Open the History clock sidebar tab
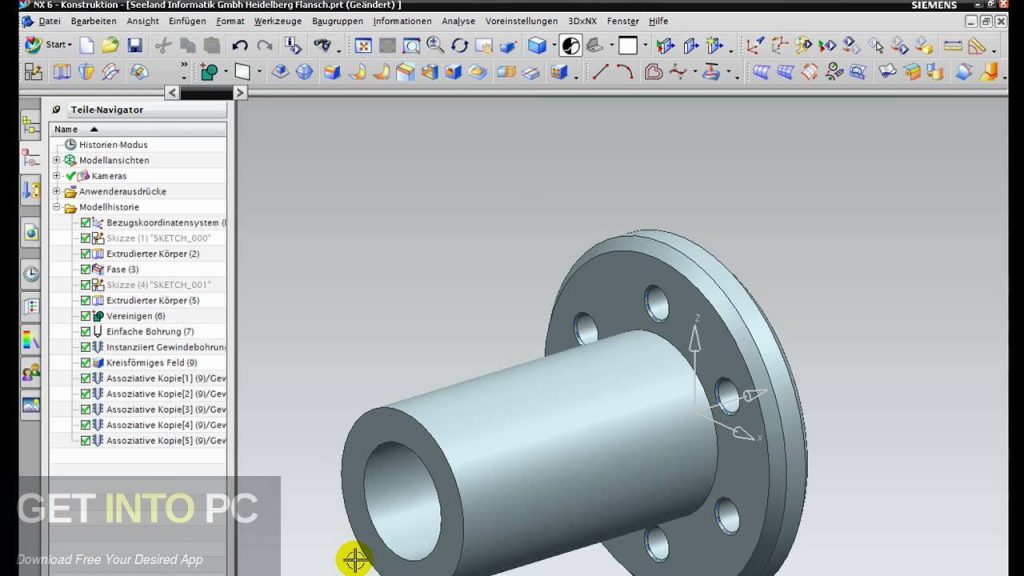 pos(30,274)
